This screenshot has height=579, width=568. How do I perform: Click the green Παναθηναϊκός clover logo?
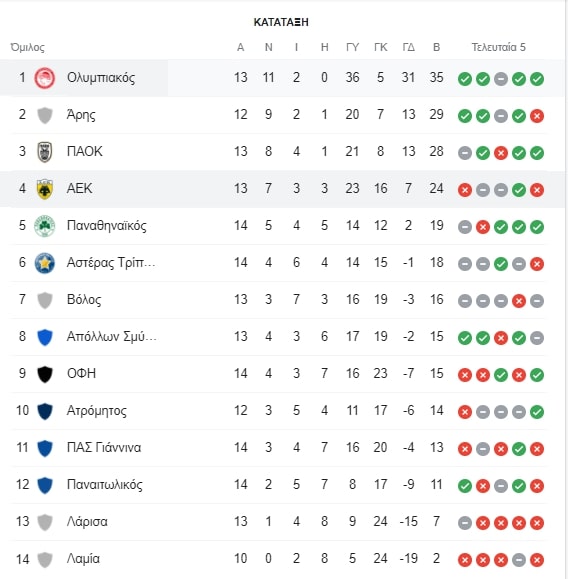45,226
